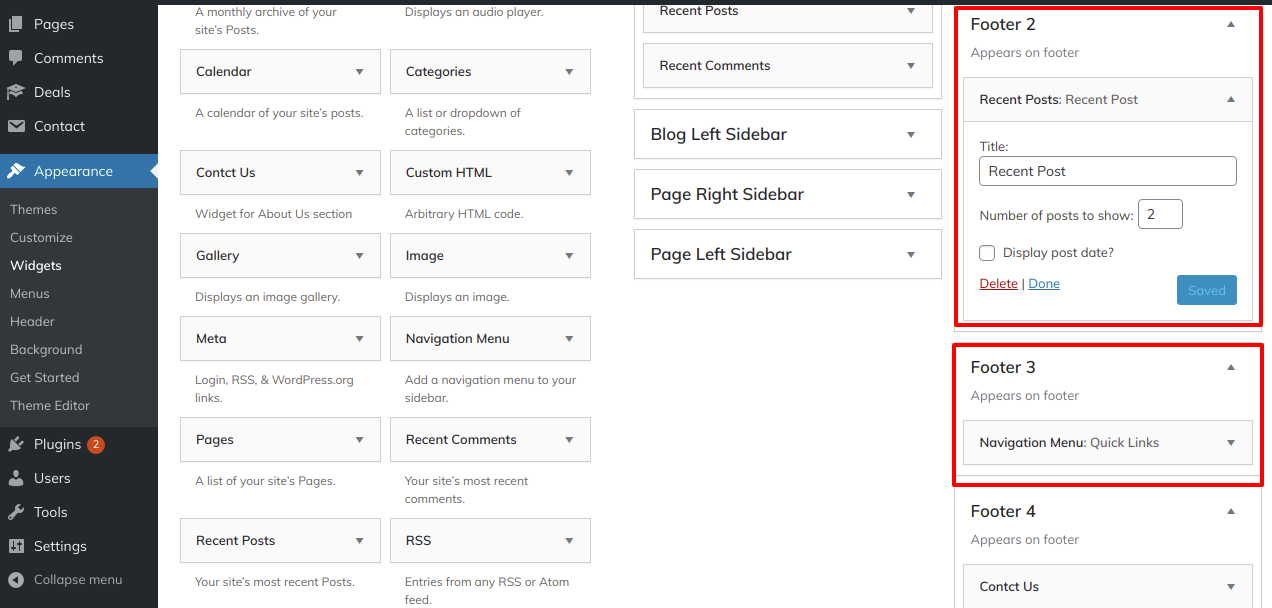The height and width of the screenshot is (608, 1272).
Task: Expand the Custom HTML widget arrow
Action: [x=569, y=173]
